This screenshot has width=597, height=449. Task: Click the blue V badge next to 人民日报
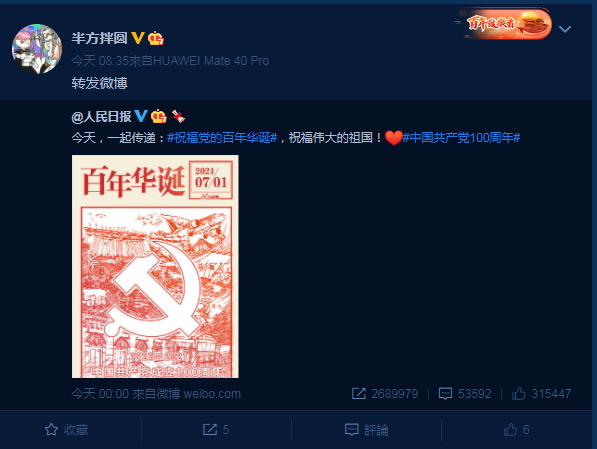141,116
